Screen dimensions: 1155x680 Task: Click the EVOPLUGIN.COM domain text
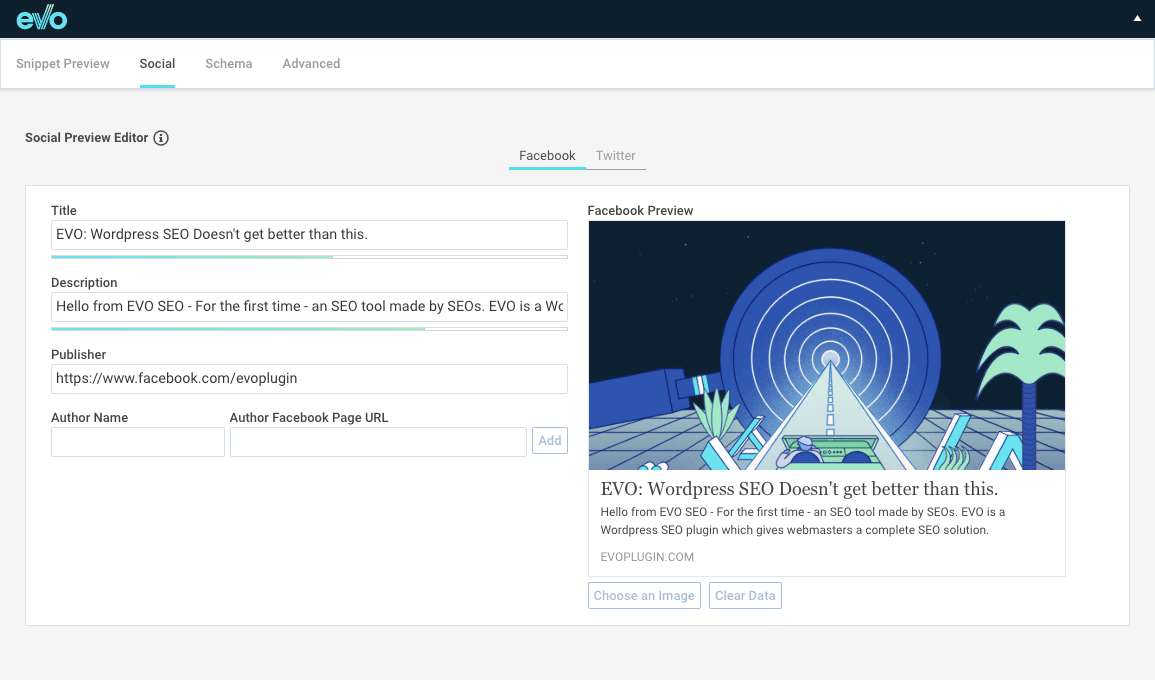pos(647,557)
